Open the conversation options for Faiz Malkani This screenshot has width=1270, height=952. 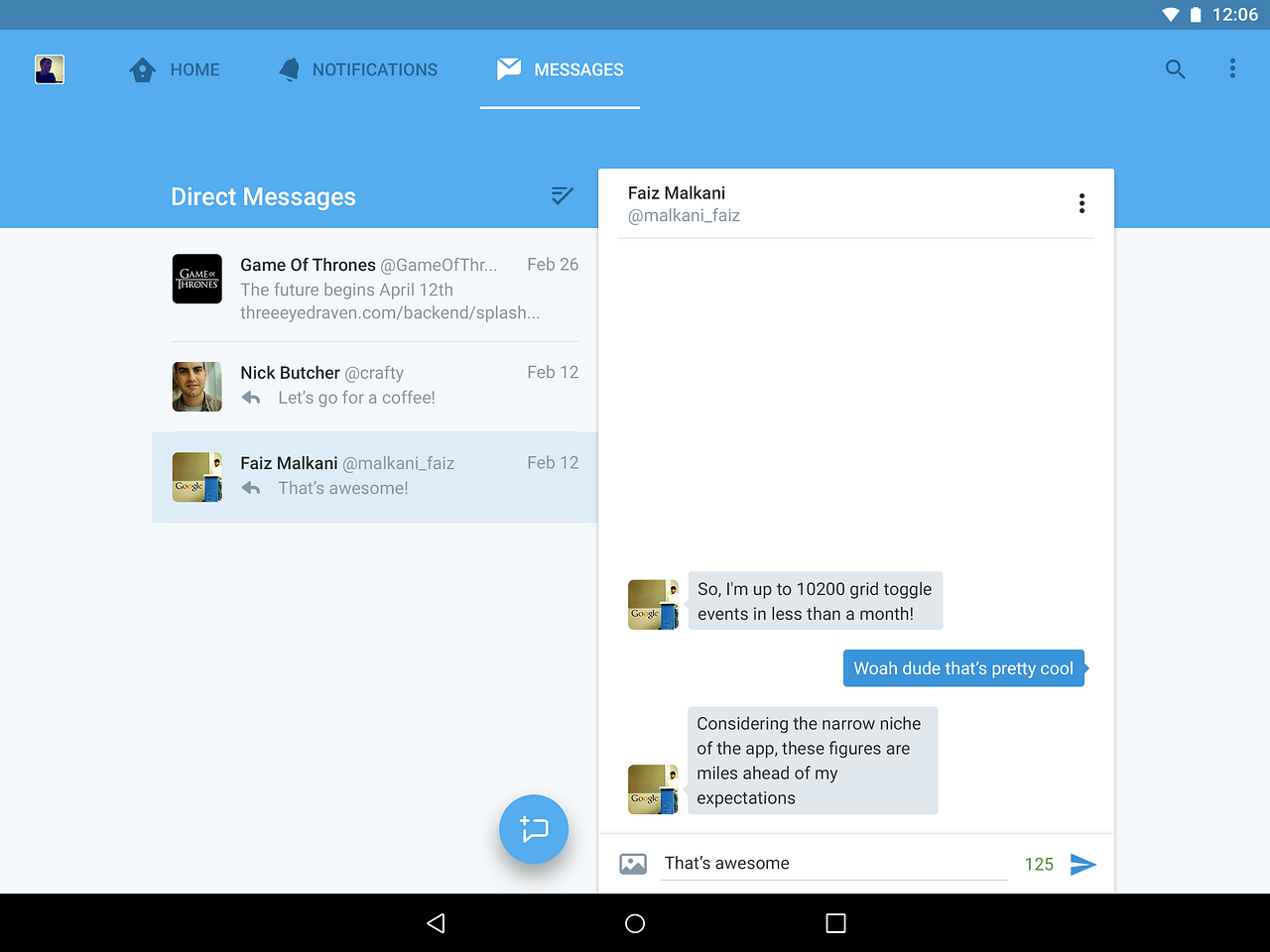[1081, 202]
